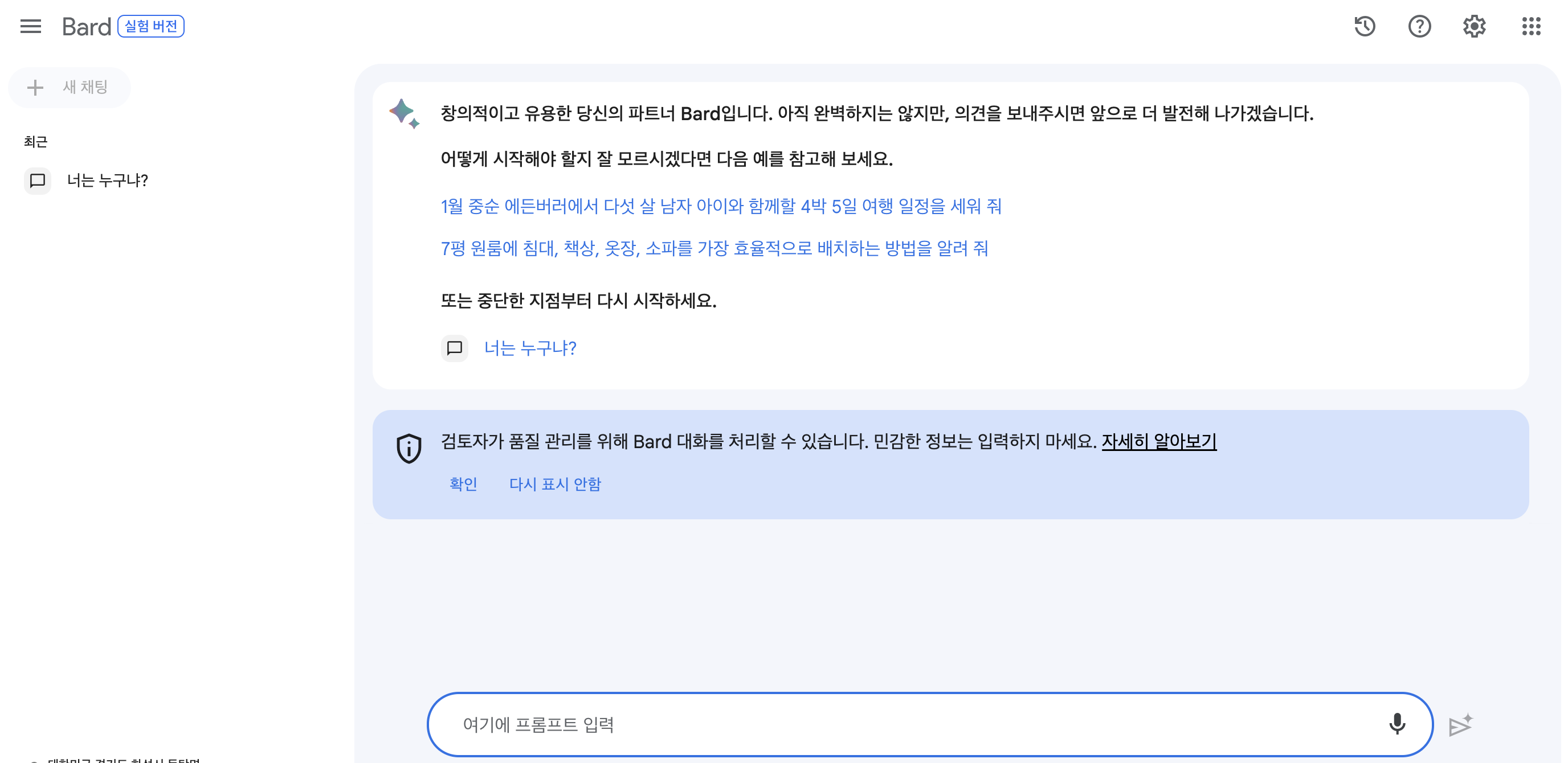The height and width of the screenshot is (763, 1568).
Task: Click the 확인 button in notice
Action: coord(463,484)
